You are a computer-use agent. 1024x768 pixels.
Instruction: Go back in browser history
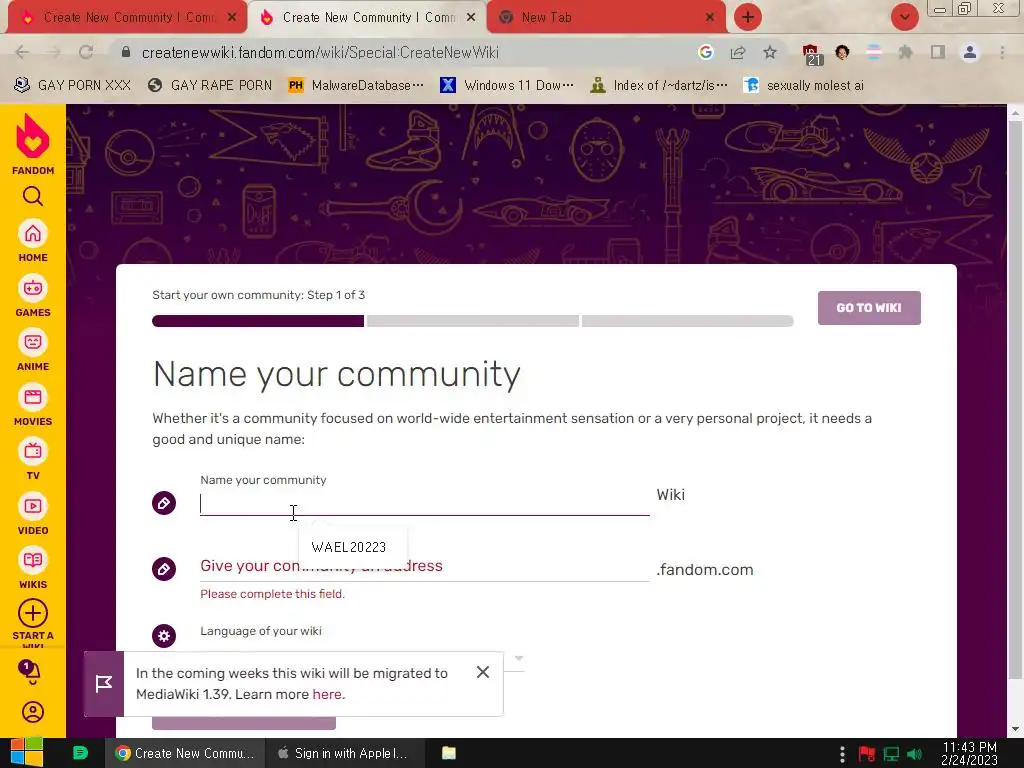22,52
